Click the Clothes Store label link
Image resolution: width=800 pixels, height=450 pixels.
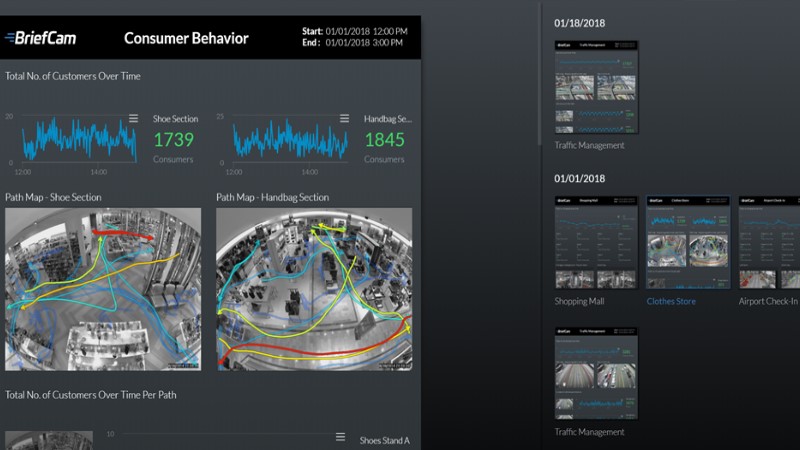tap(671, 301)
